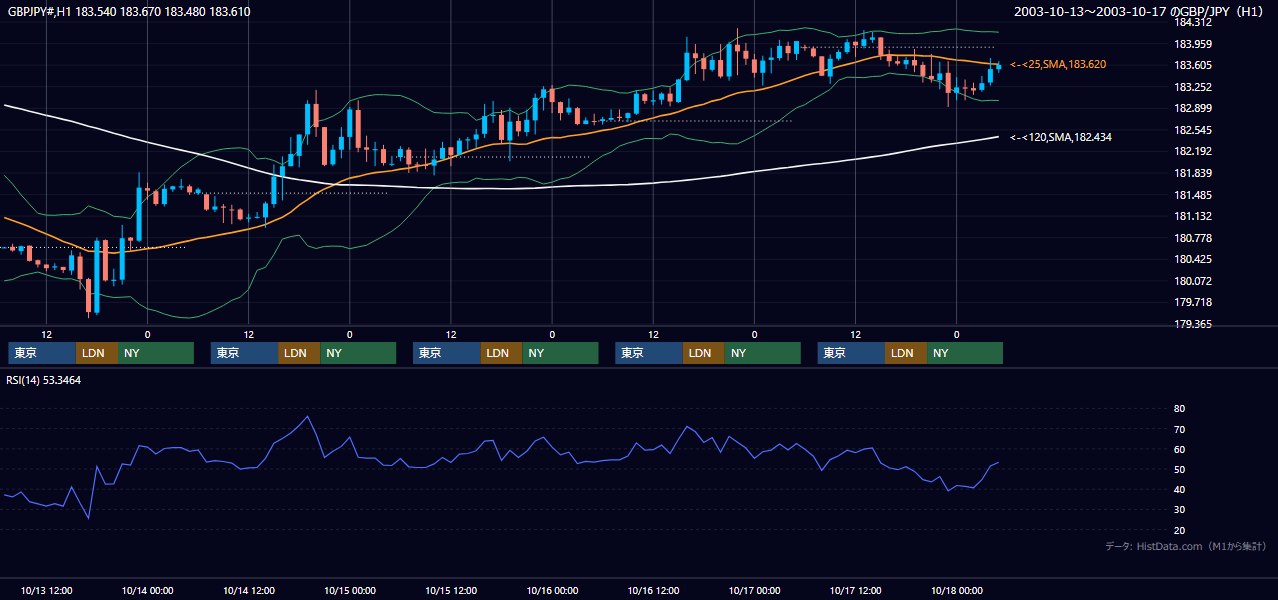1278x600 pixels.
Task: Click the 184.312 price axis label
Action: tap(1193, 22)
